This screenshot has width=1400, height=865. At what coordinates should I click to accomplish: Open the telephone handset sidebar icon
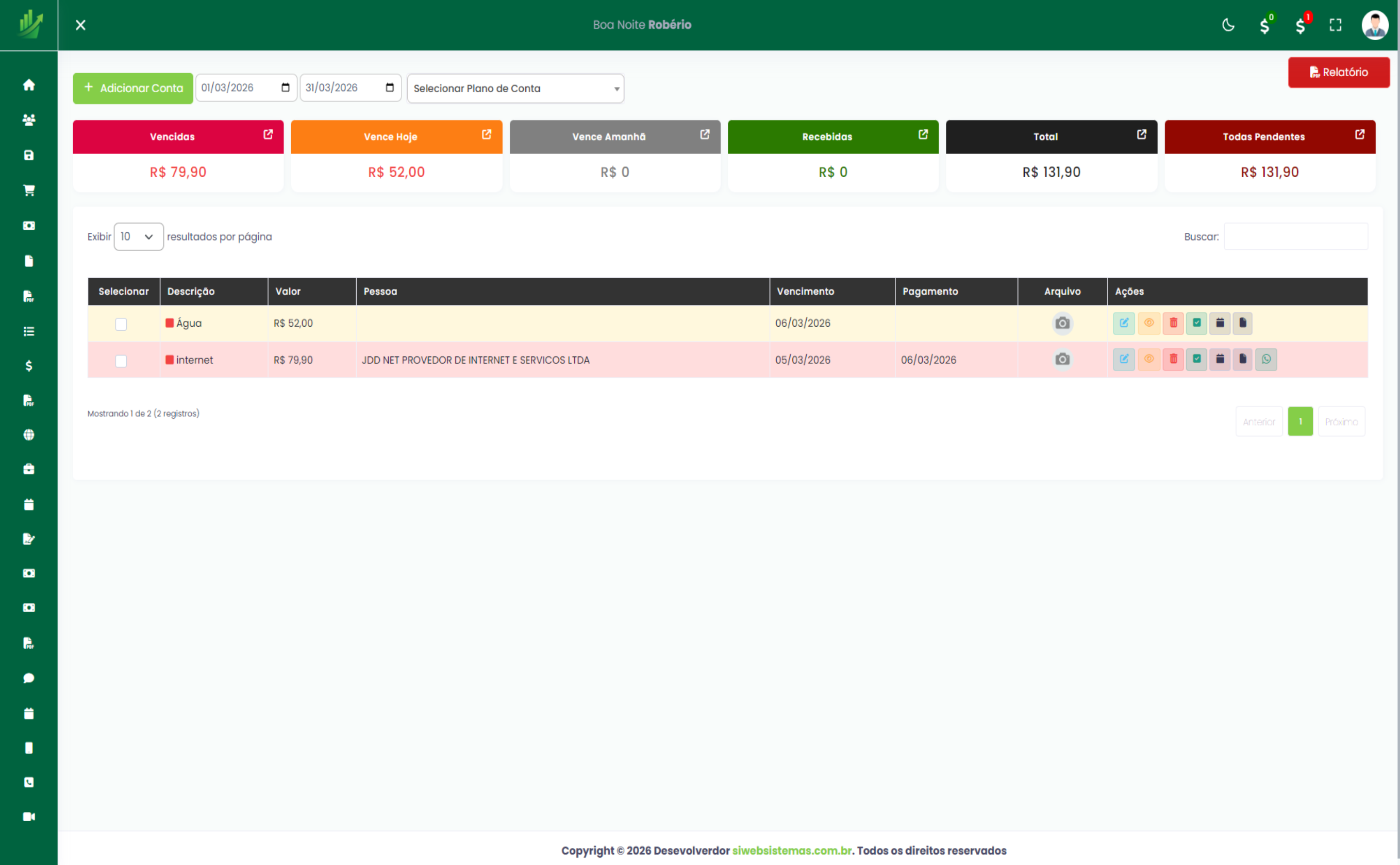(x=29, y=782)
